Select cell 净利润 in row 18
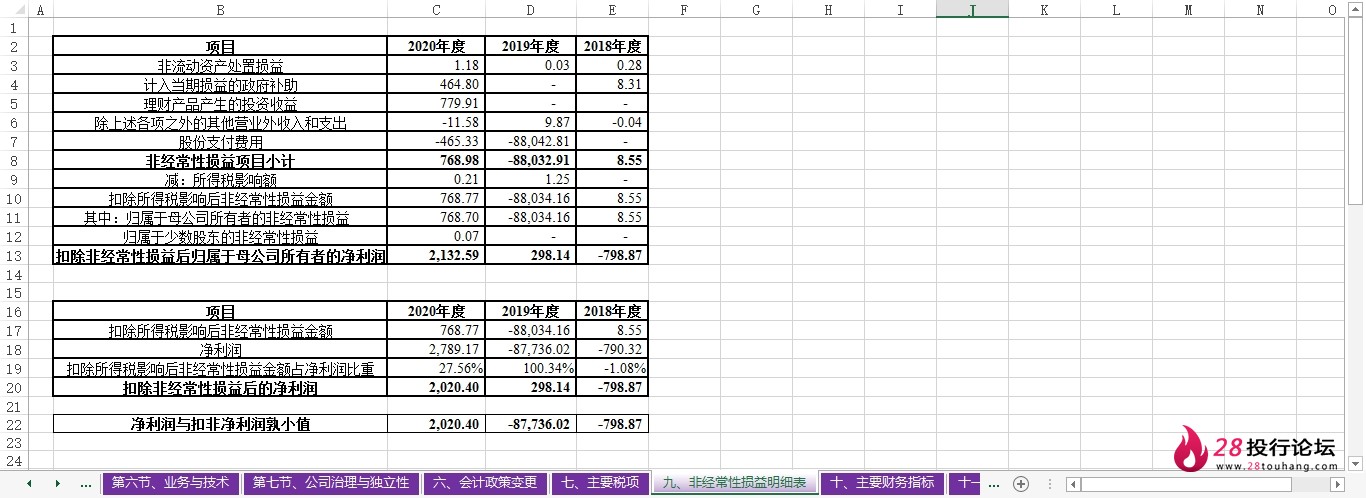The width and height of the screenshot is (1366, 498). coord(220,350)
